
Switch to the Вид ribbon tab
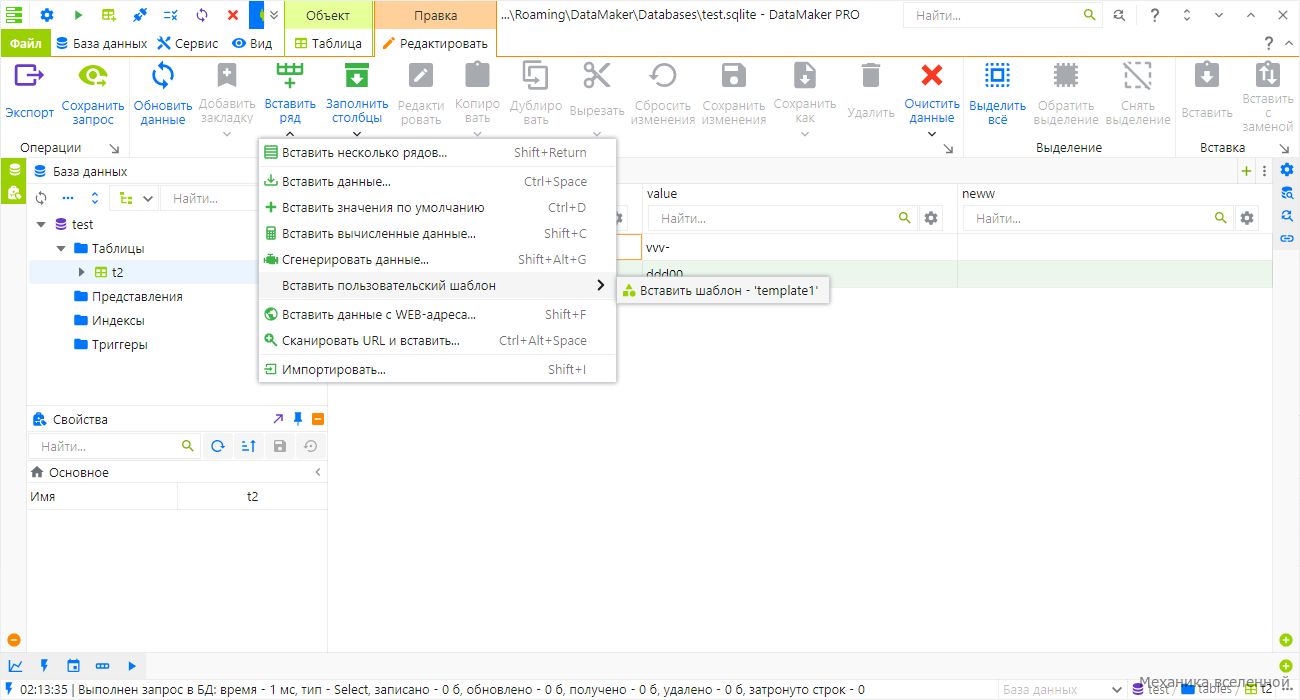251,44
